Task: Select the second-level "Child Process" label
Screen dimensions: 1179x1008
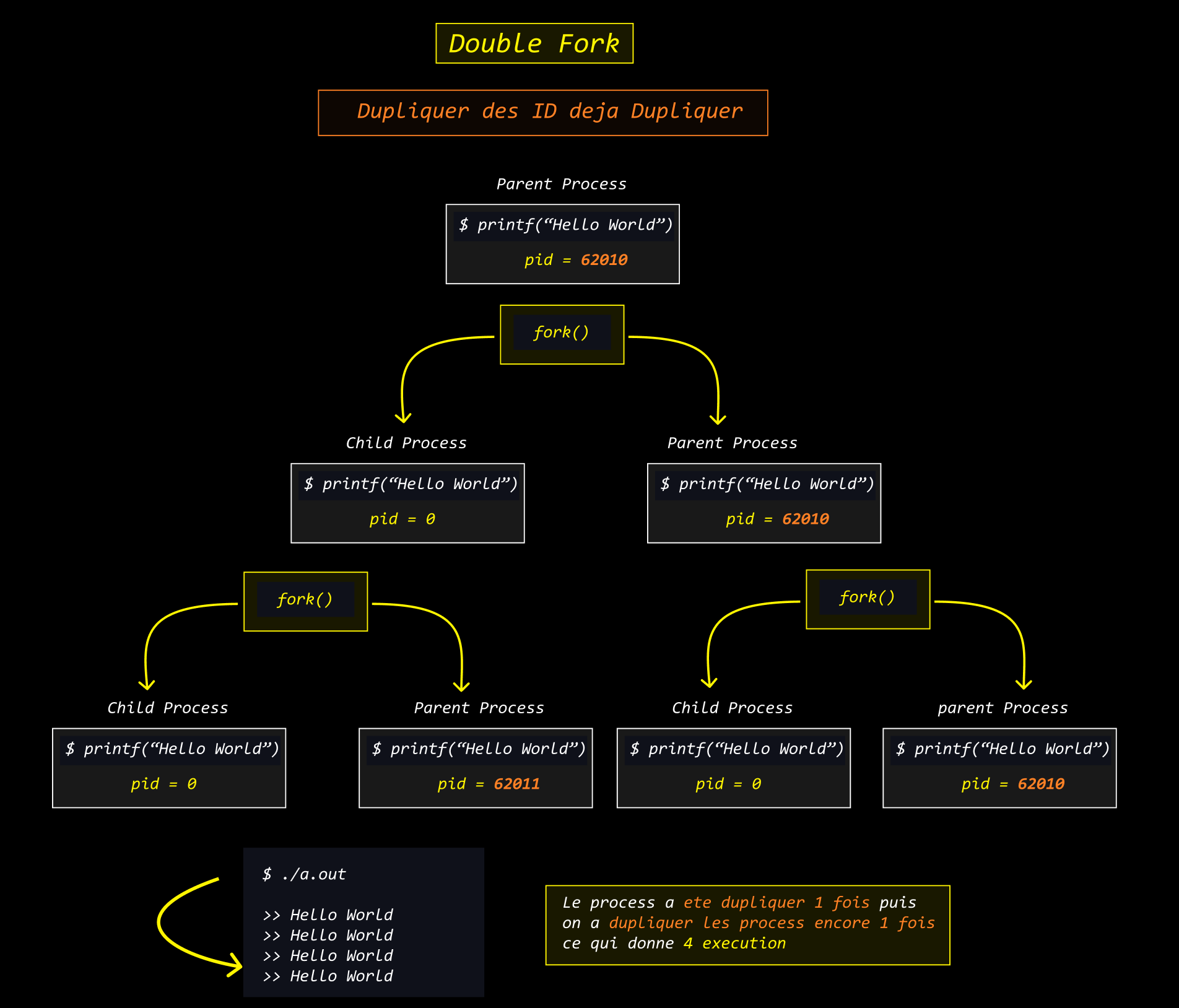Action: click(406, 443)
